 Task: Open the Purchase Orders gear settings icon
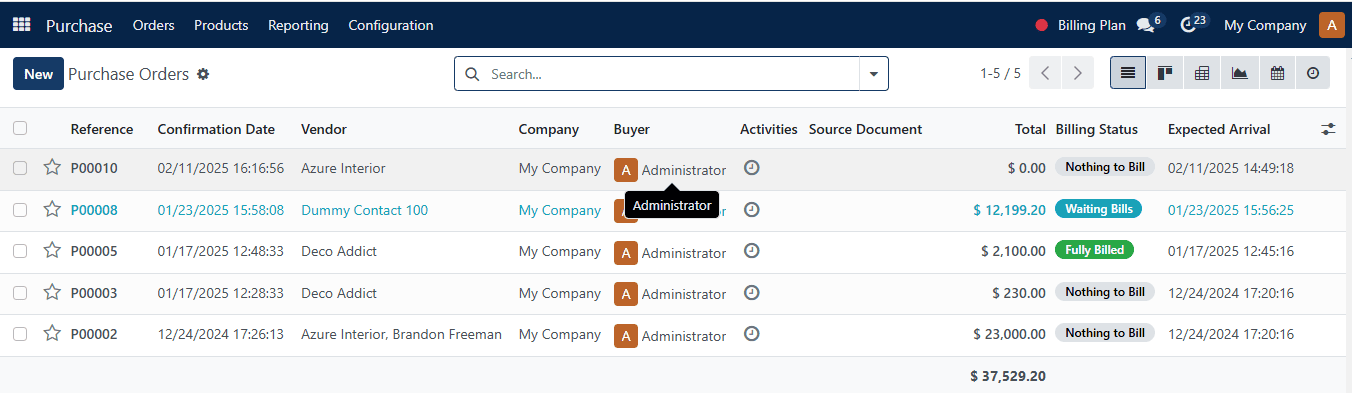[x=203, y=74]
